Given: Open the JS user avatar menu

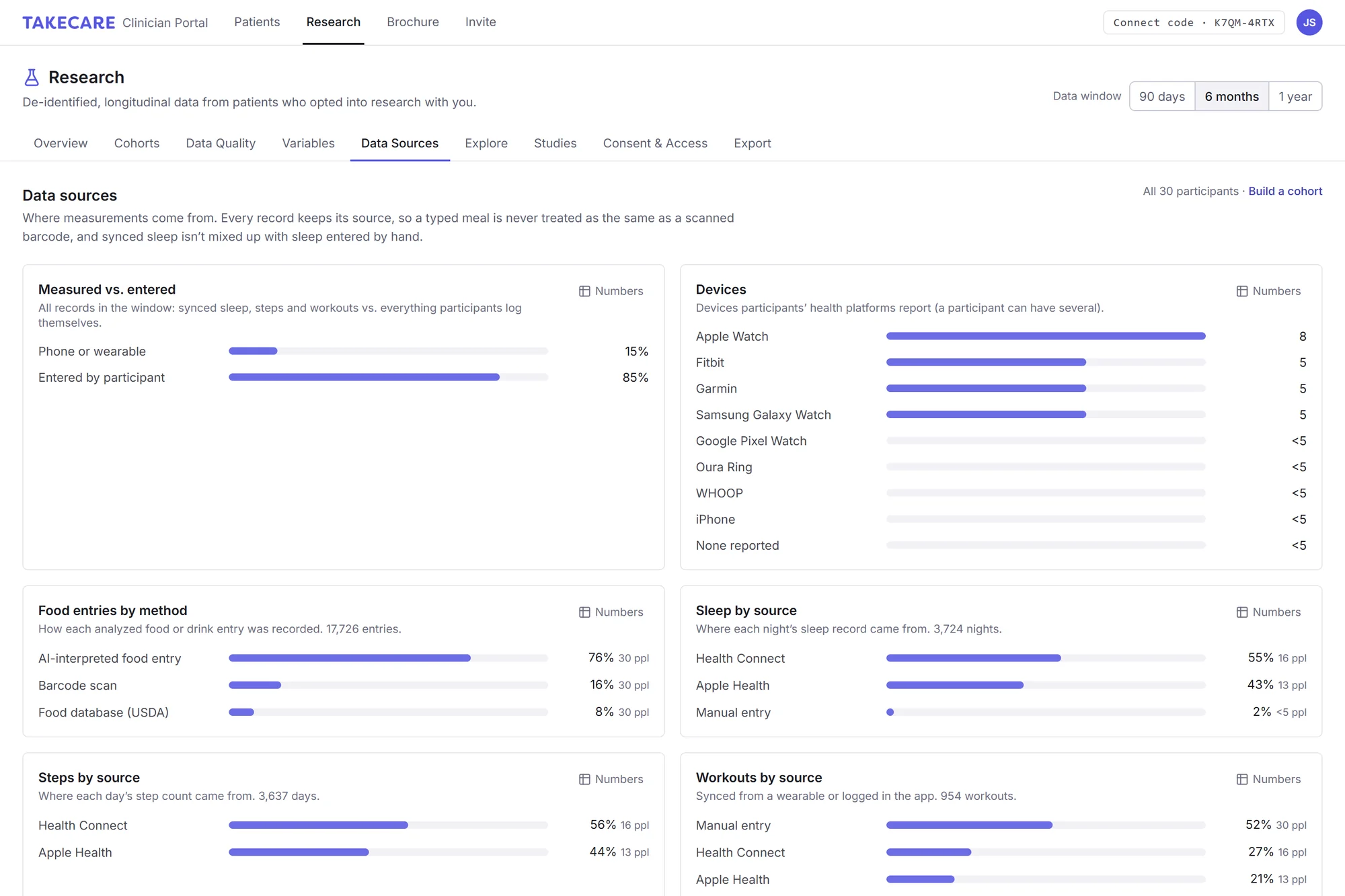Looking at the screenshot, I should [x=1309, y=22].
